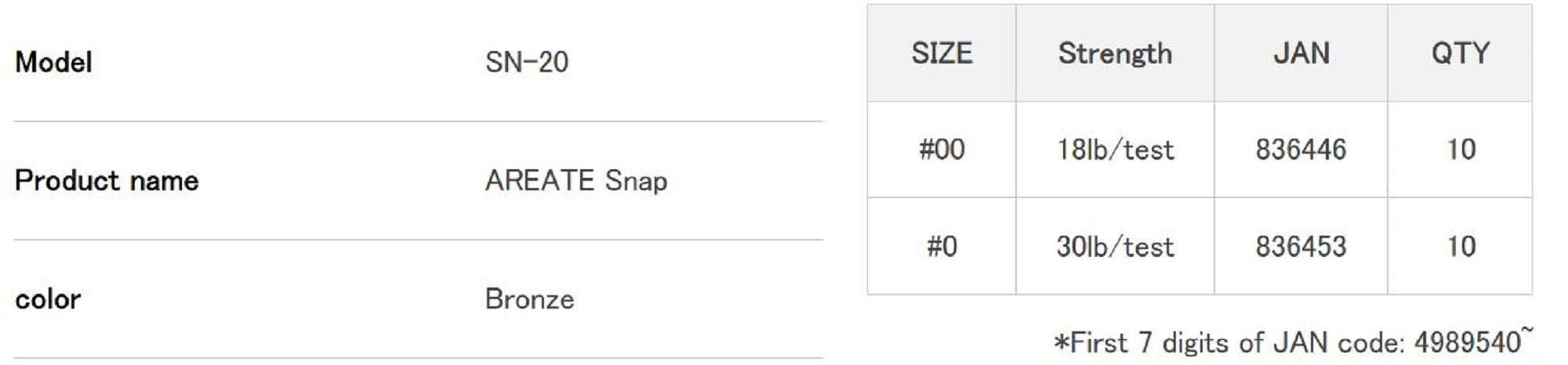1568x365 pixels.
Task: Click quantity 10 in the 30lb/test row
Action: tap(1461, 246)
